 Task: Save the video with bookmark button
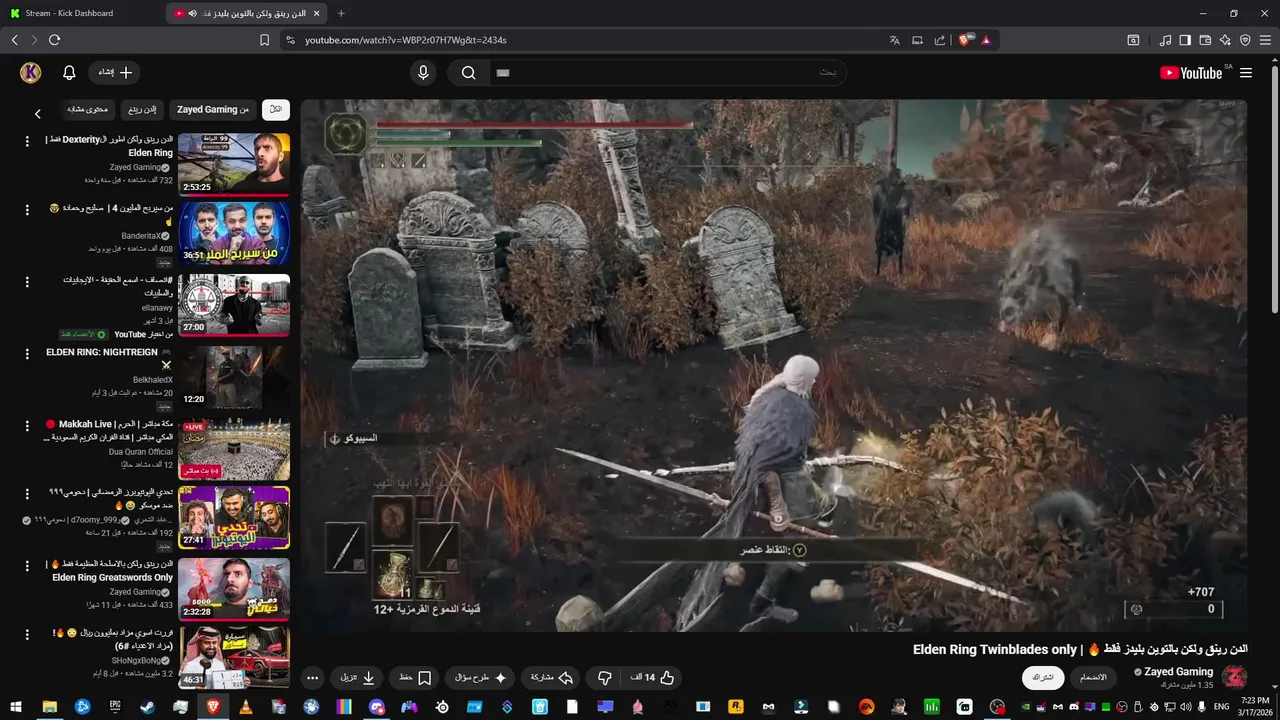(x=415, y=677)
